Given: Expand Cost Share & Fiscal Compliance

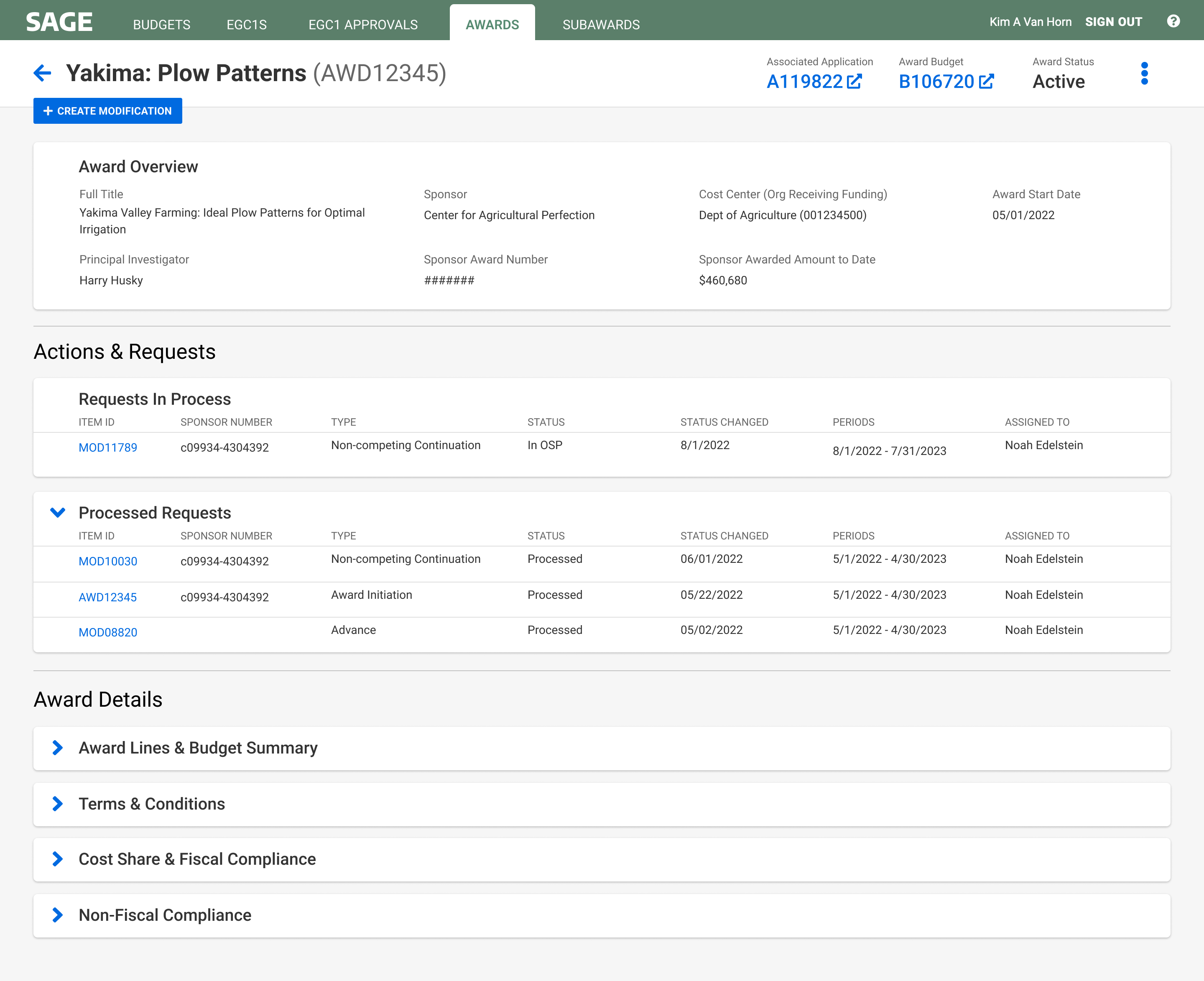Looking at the screenshot, I should 58,859.
